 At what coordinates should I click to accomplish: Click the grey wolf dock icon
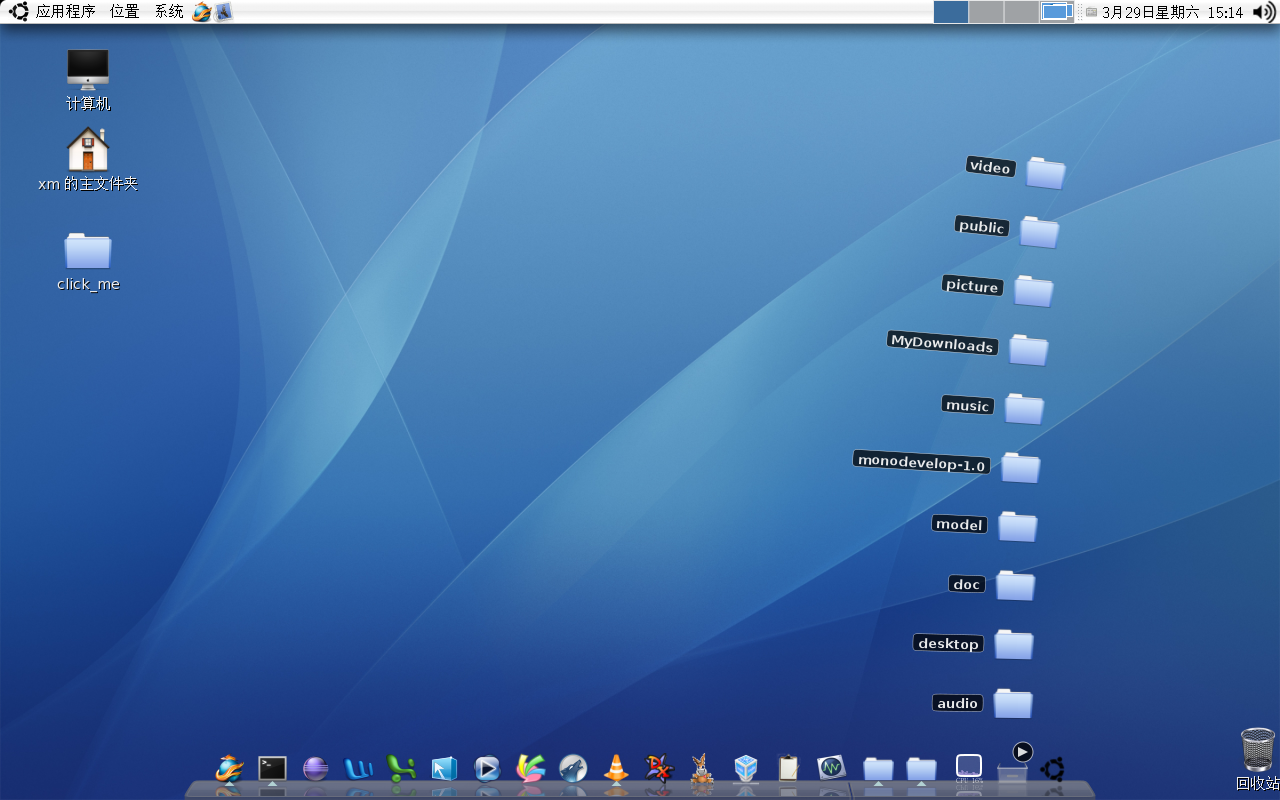tap(573, 768)
